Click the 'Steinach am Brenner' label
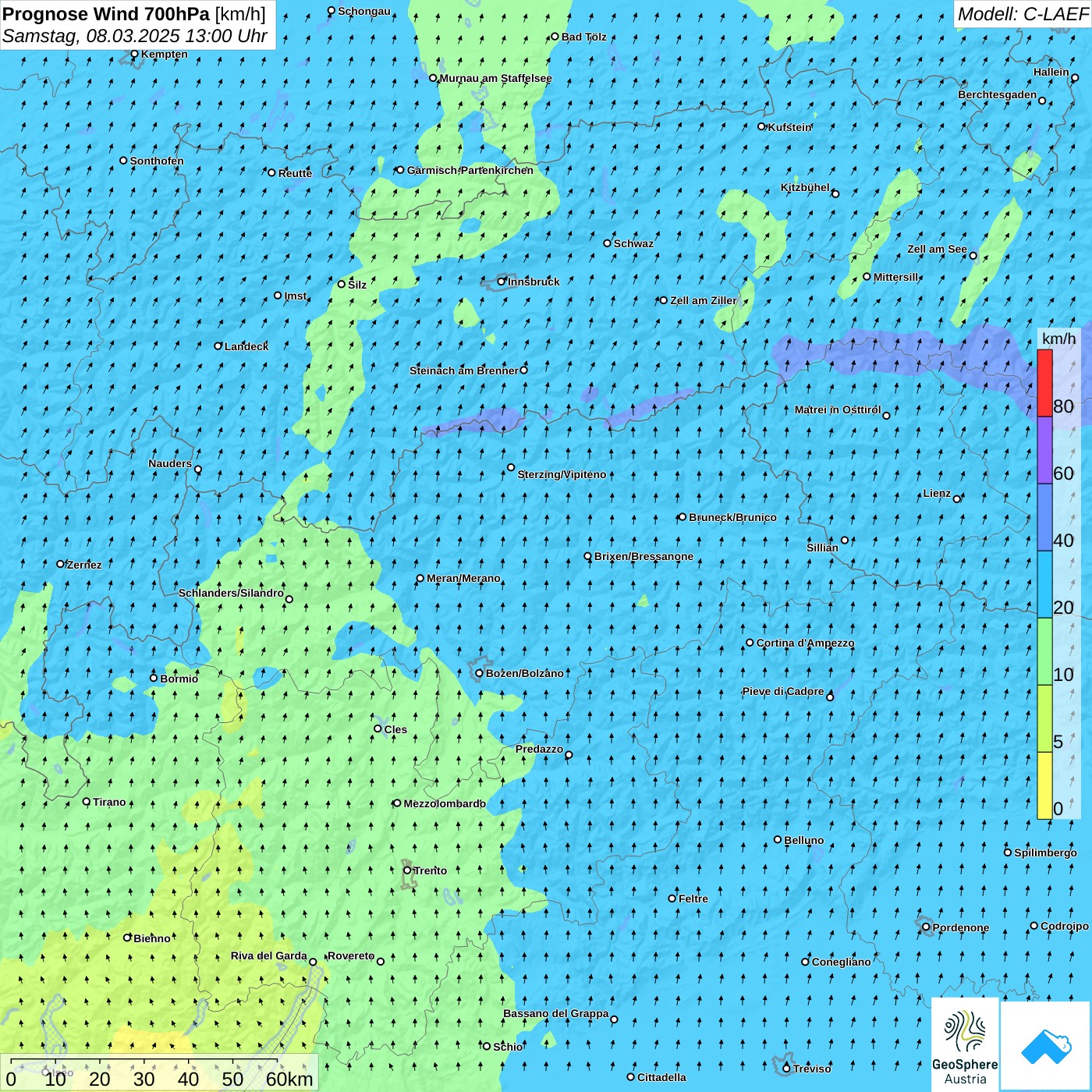The height and width of the screenshot is (1092, 1092). tap(463, 370)
